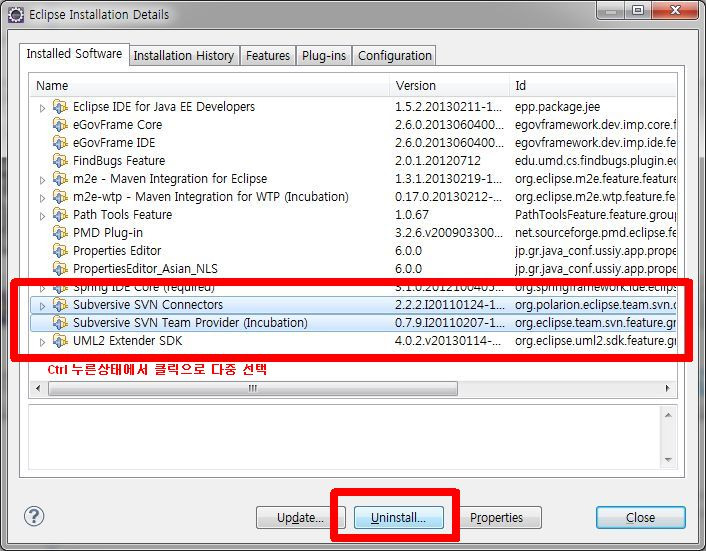Click the horizontal scrollbar thumb
Screen dimensions: 706x551
(253, 388)
